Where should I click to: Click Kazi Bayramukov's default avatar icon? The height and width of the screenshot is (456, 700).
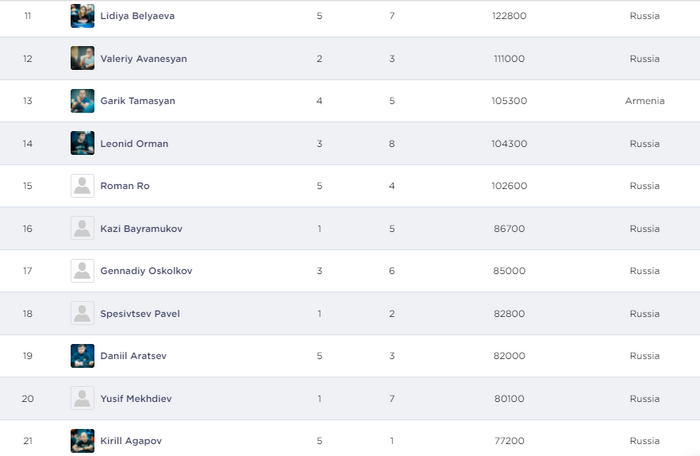tap(82, 228)
